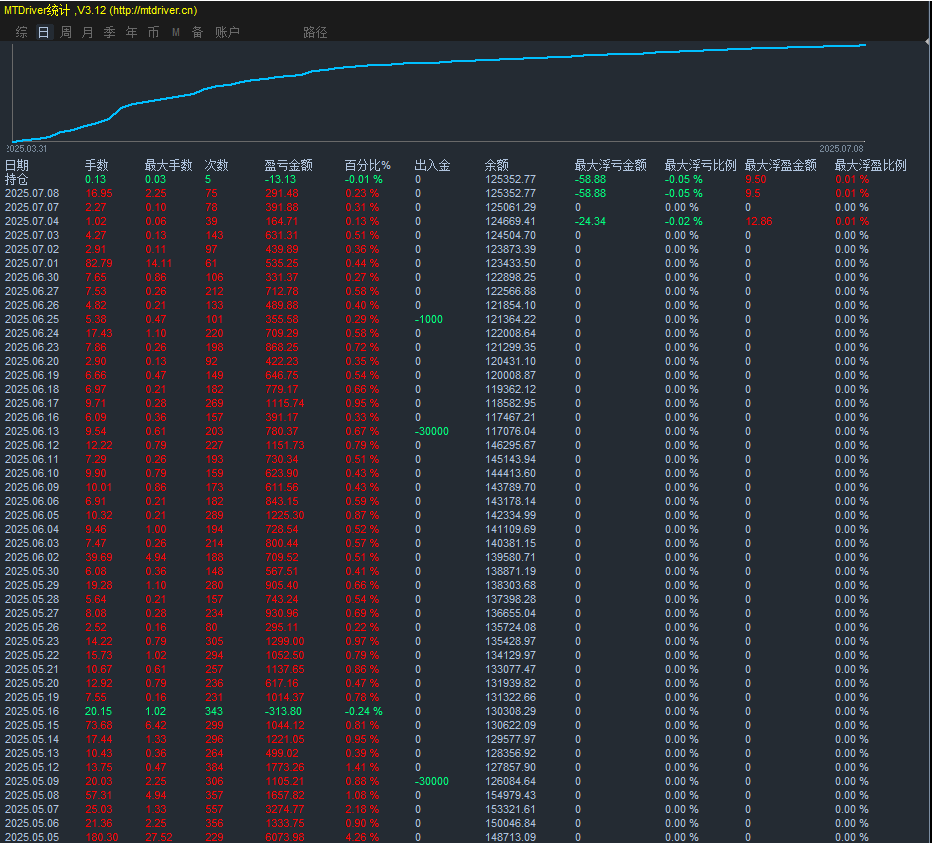Click the 手数 column header
Viewport: 932px width, 844px height.
click(x=97, y=165)
